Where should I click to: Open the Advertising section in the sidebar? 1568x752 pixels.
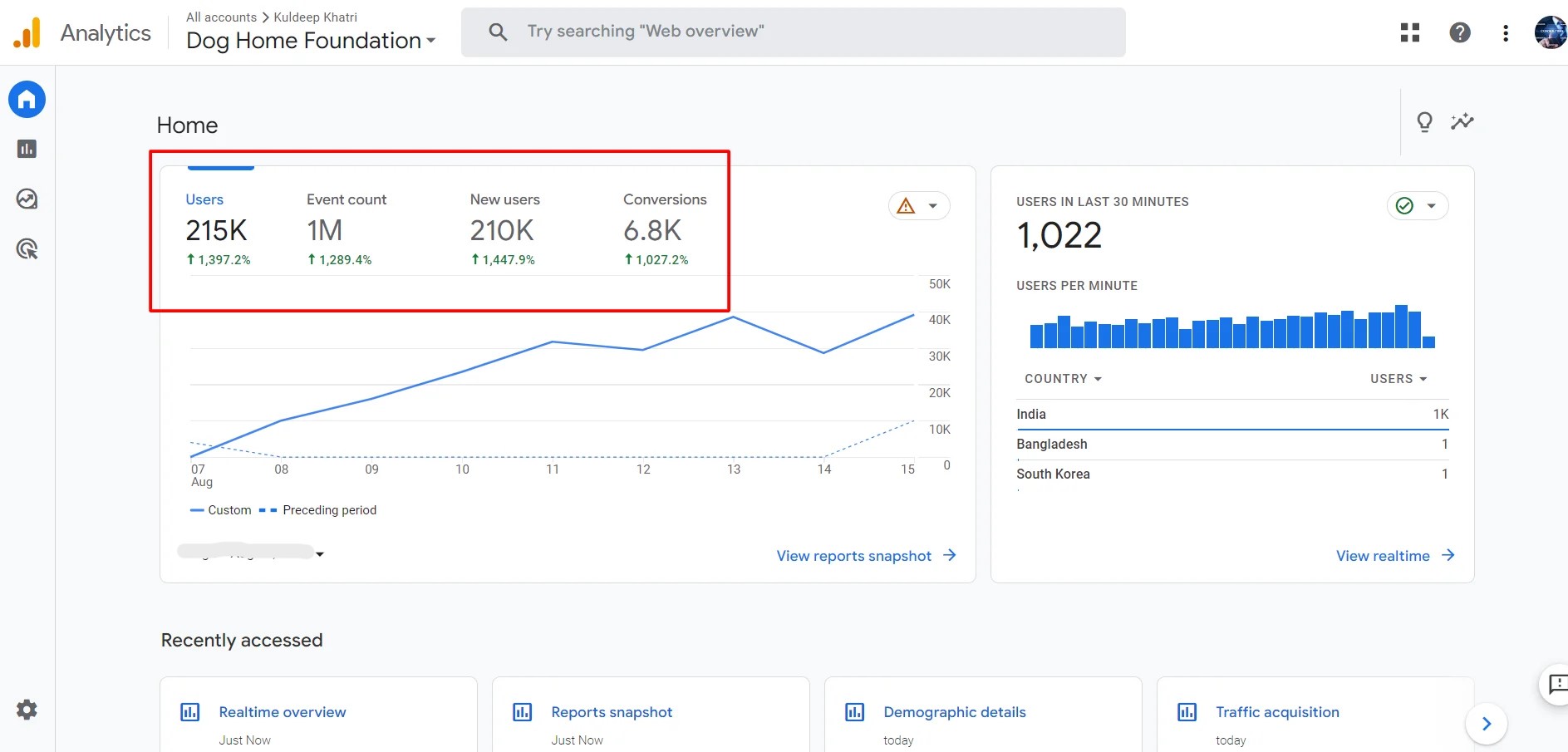pyautogui.click(x=27, y=248)
